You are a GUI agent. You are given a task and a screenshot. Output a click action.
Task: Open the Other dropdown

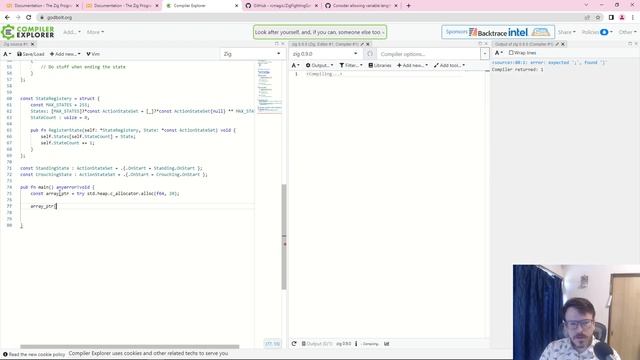[x=627, y=32]
